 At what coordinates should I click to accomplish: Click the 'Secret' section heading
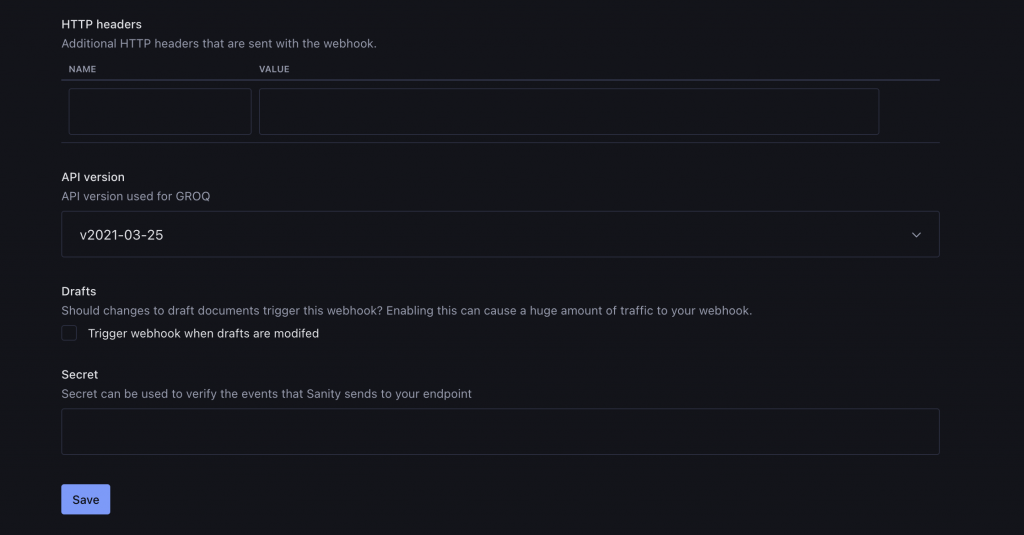pyautogui.click(x=80, y=374)
